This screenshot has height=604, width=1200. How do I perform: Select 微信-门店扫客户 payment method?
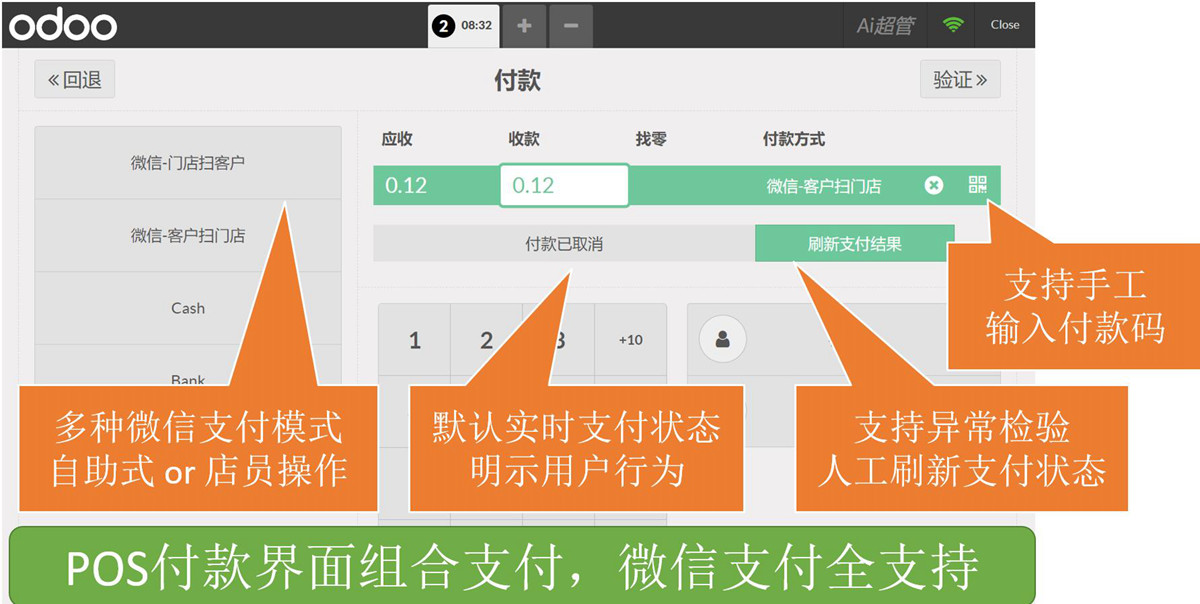pyautogui.click(x=188, y=163)
